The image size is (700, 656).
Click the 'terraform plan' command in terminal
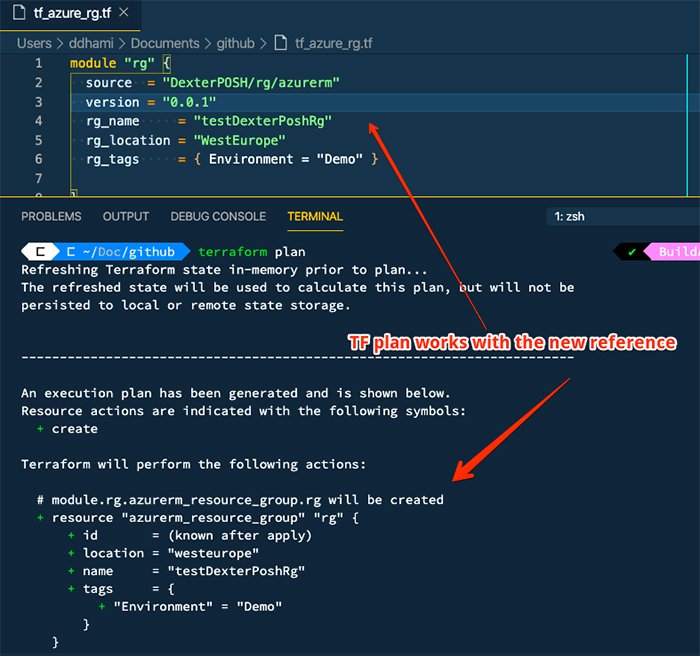click(x=252, y=252)
